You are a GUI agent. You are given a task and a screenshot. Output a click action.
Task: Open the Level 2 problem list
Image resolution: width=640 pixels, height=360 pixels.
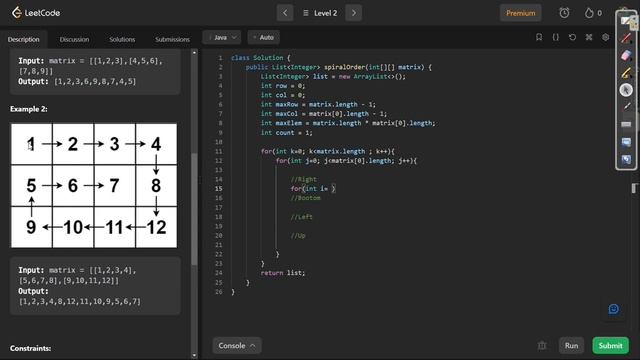320,13
